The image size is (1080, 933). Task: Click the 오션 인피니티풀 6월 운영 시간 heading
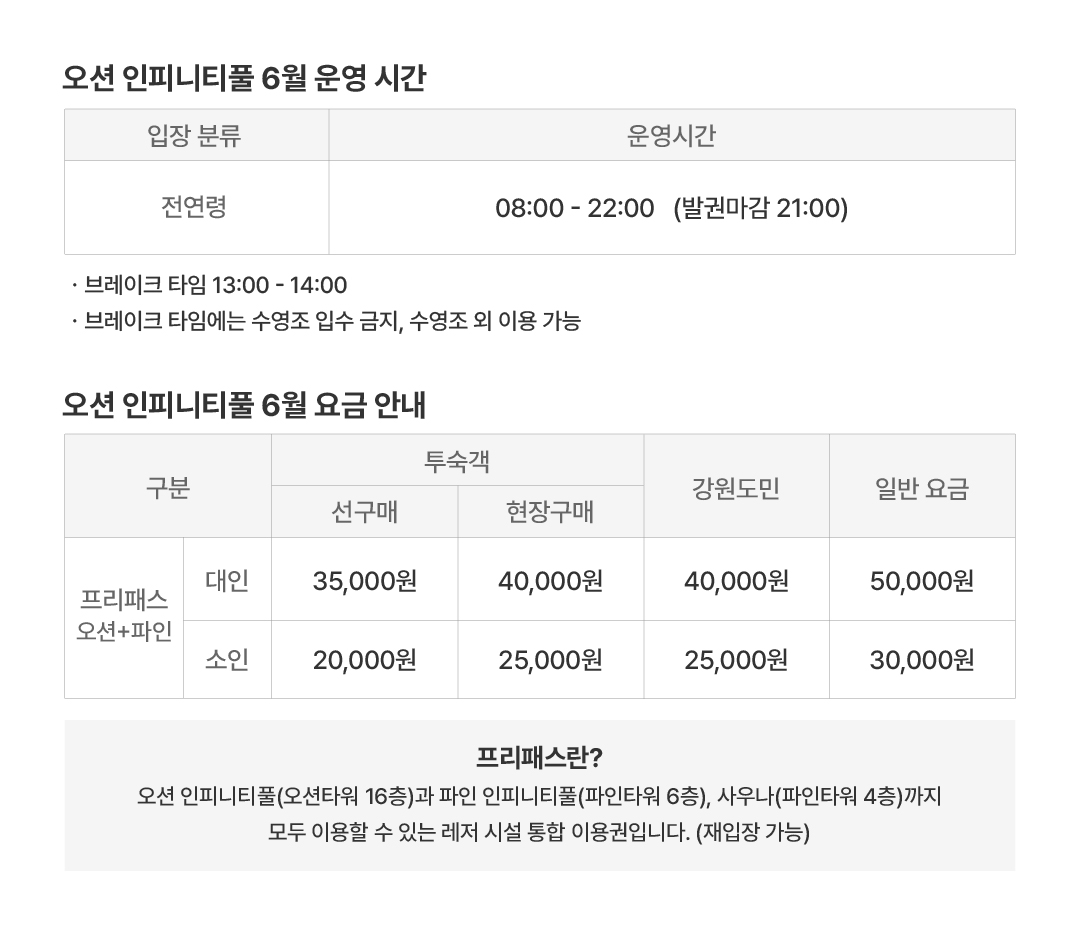coord(244,77)
